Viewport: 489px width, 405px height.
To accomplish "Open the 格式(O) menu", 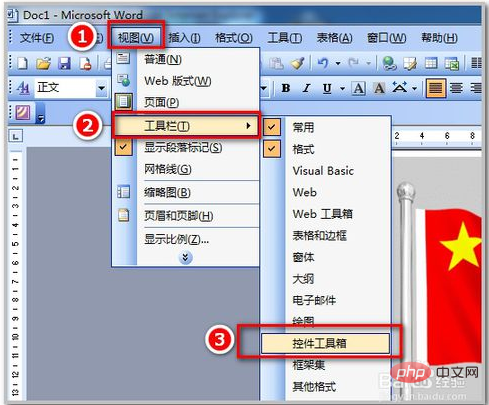I will tap(234, 38).
